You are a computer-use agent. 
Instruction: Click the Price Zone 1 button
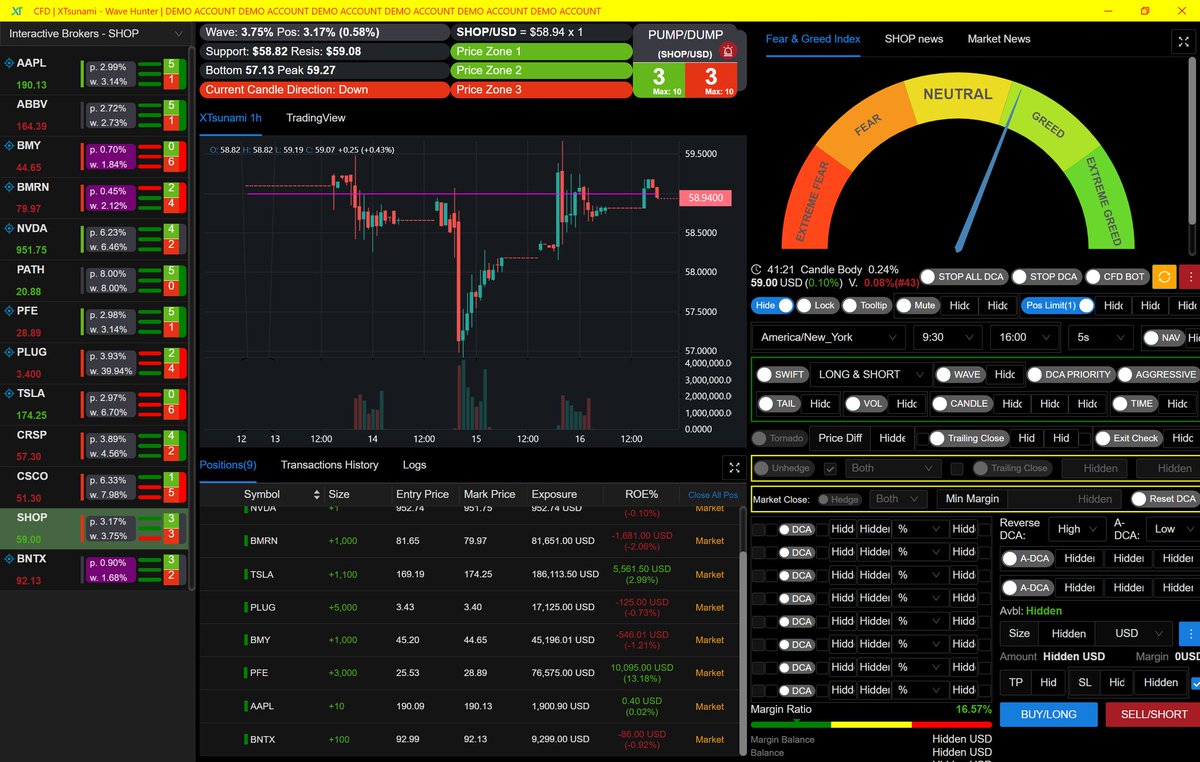[541, 51]
